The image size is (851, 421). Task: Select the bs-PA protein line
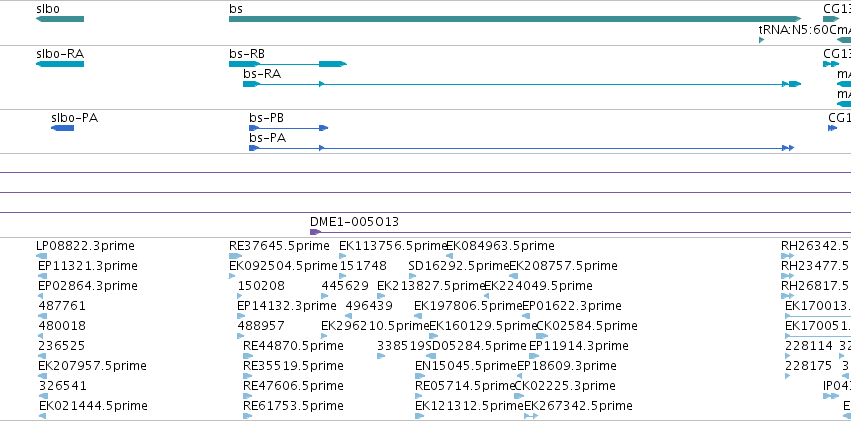click(522, 148)
